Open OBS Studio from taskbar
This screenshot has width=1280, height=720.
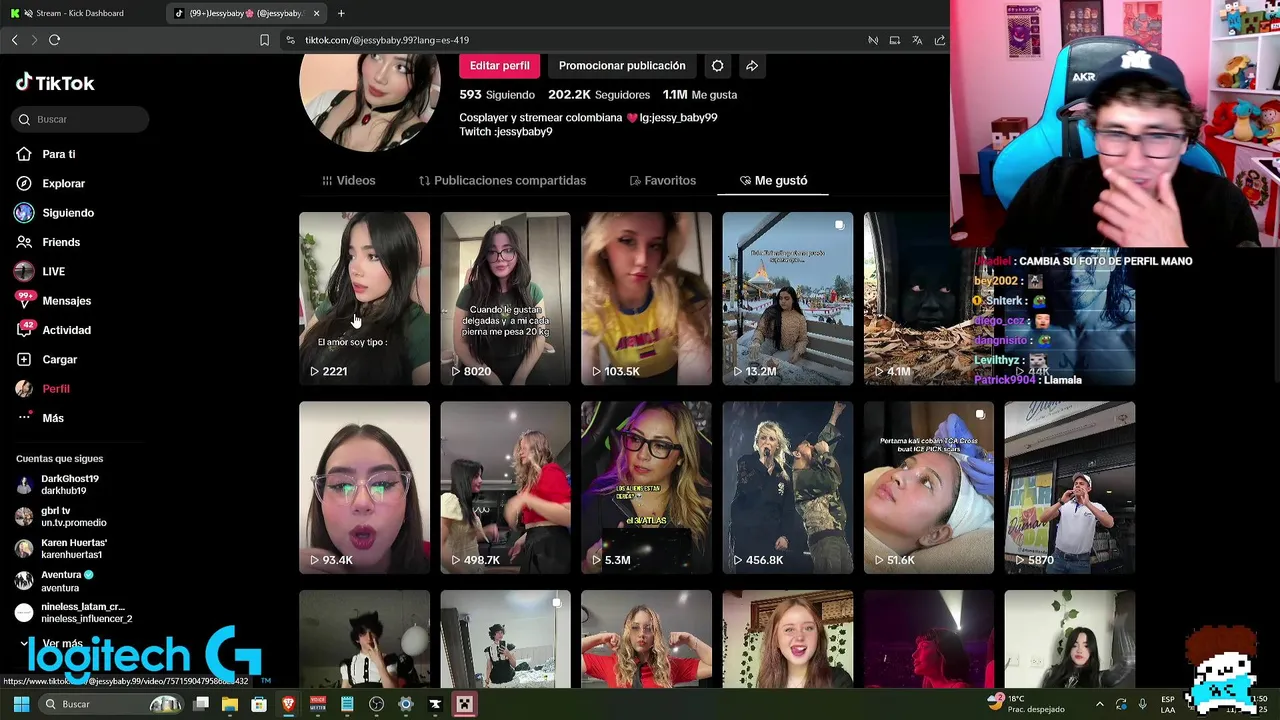(376, 704)
